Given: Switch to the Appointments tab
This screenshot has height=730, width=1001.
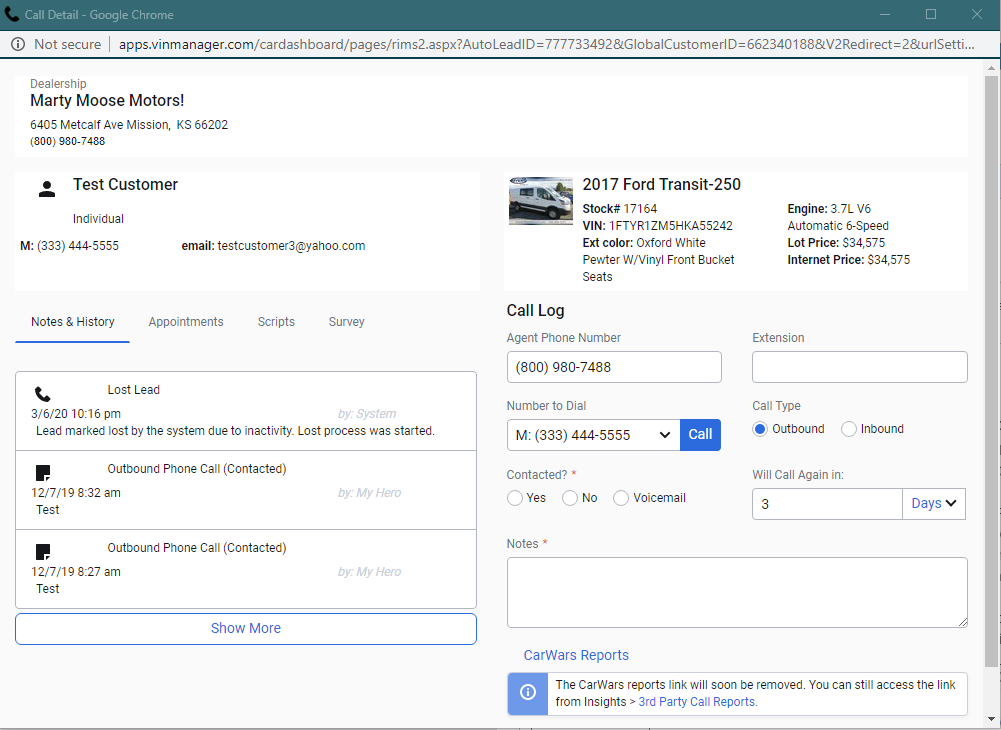Looking at the screenshot, I should point(186,321).
